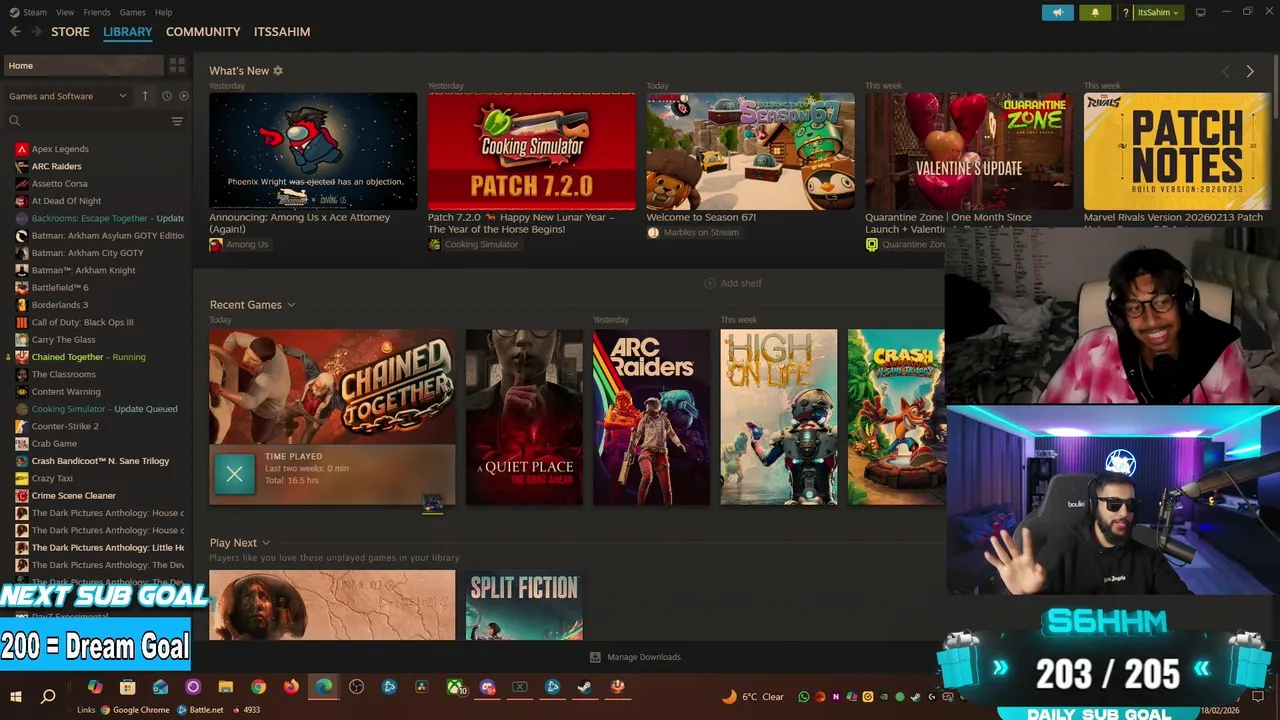Click the Apex Legends game icon in list
1280x720 pixels.
coord(22,149)
